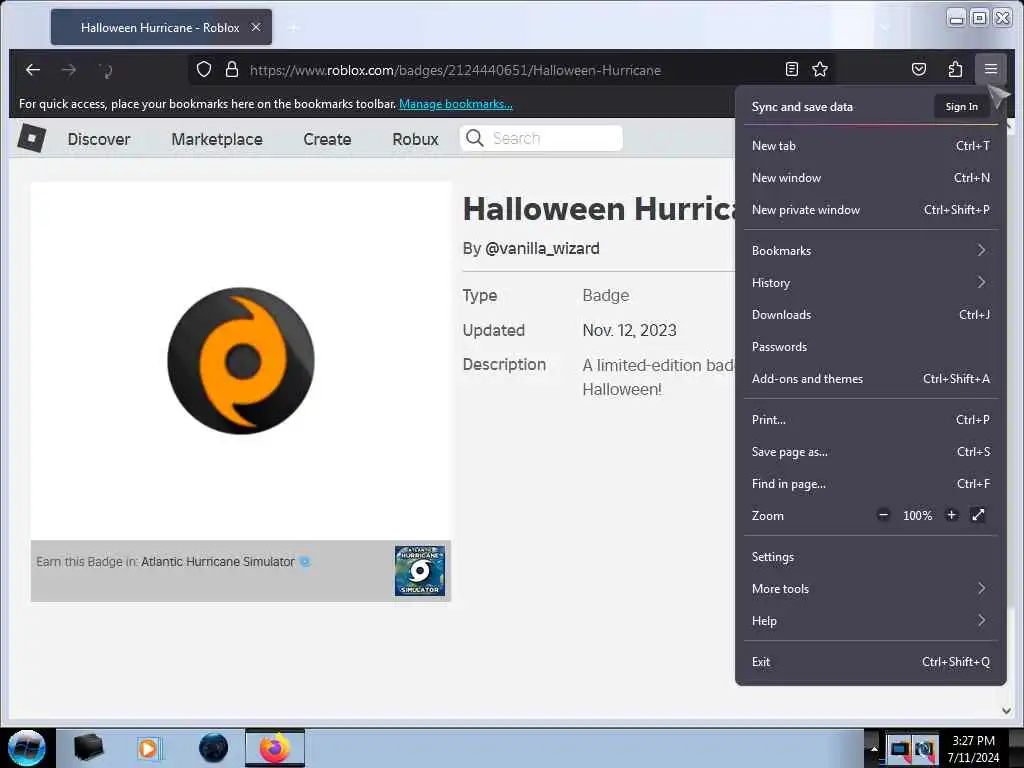
Task: Focus the Roblox Search field
Action: pyautogui.click(x=541, y=138)
